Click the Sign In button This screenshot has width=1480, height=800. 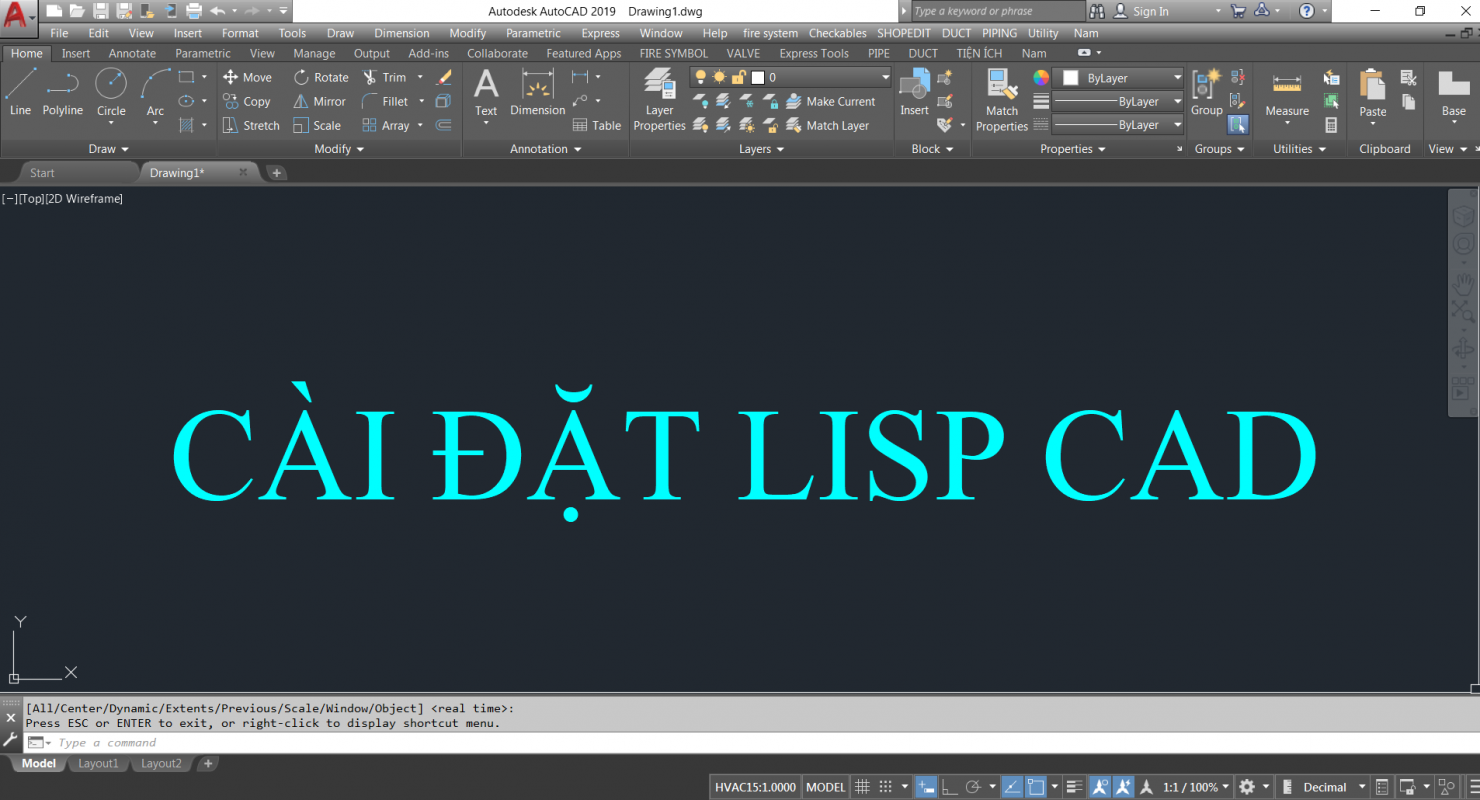coord(1150,11)
